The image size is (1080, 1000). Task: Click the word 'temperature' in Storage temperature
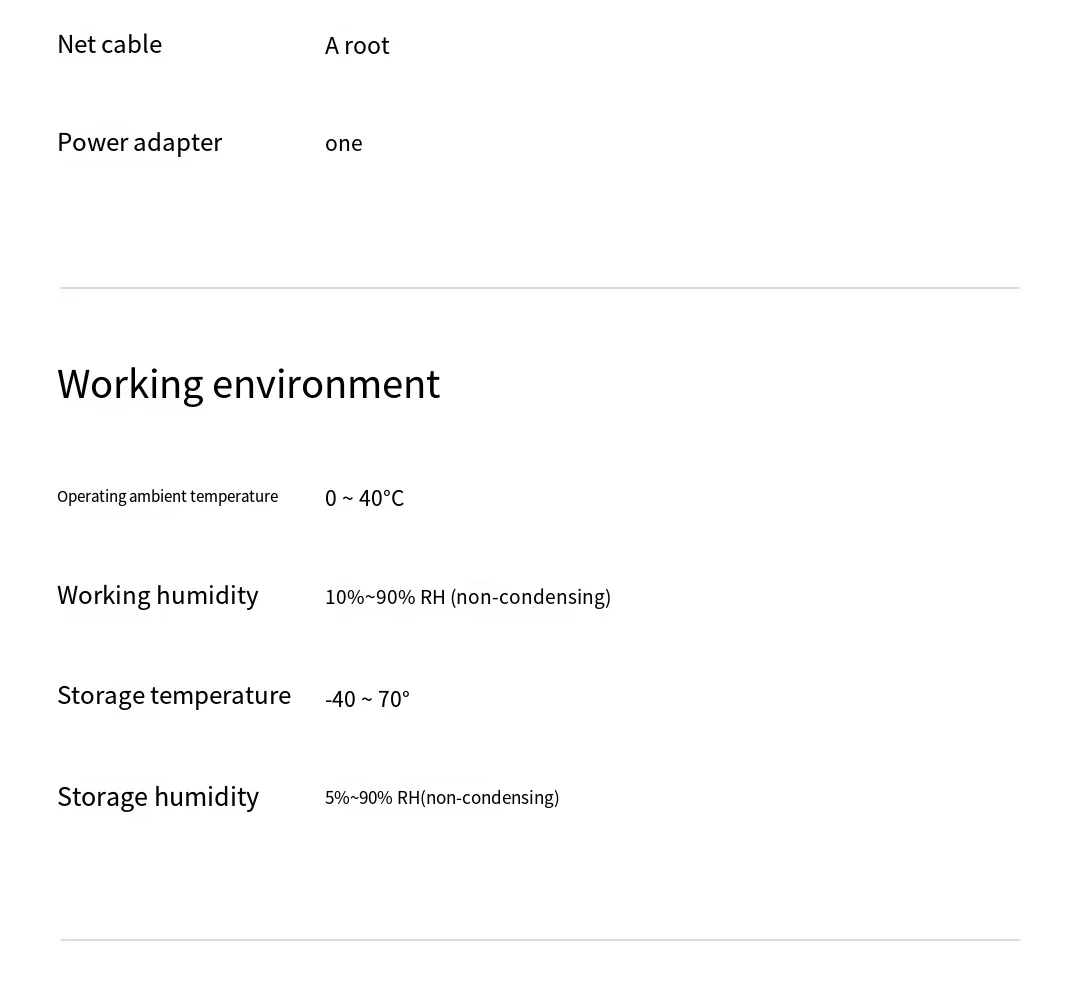[x=220, y=696]
